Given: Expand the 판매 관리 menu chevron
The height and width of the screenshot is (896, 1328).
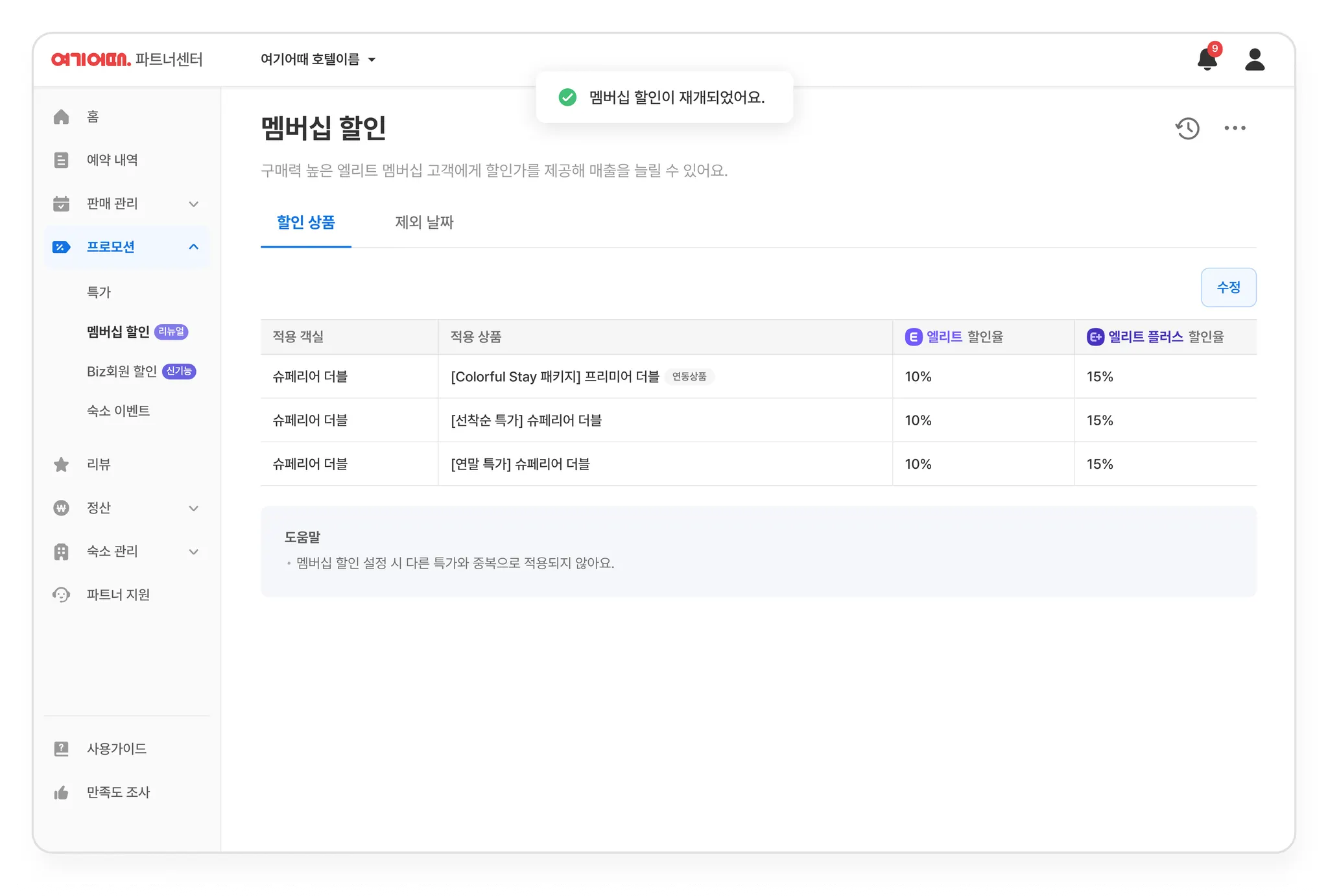Looking at the screenshot, I should point(193,204).
